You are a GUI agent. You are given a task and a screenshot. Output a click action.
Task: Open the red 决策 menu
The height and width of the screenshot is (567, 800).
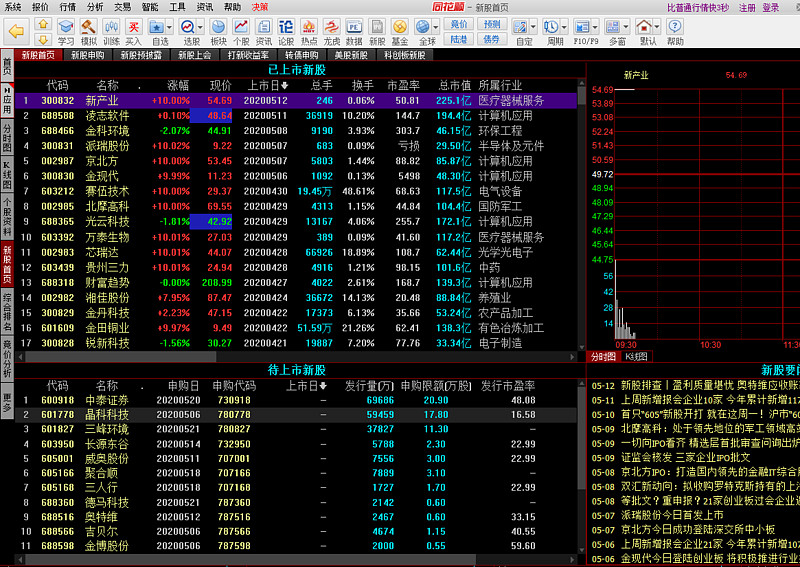260,7
